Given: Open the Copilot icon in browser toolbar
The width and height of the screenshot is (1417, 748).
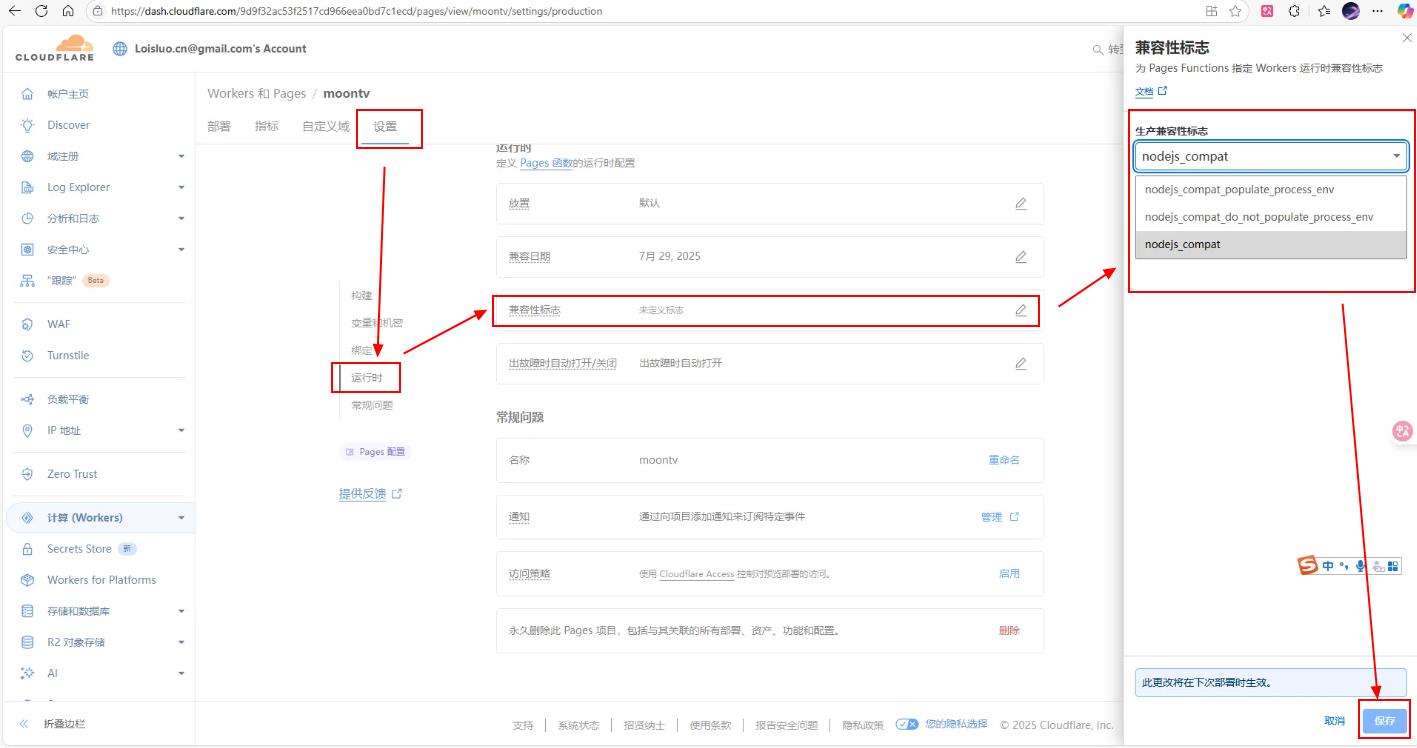Looking at the screenshot, I should pyautogui.click(x=1405, y=11).
